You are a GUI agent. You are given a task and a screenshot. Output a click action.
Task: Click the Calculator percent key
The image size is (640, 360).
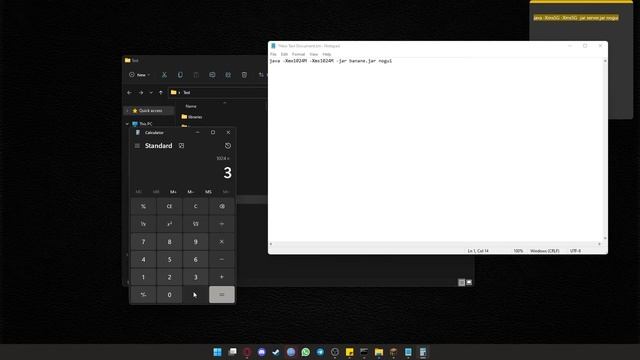(x=143, y=207)
